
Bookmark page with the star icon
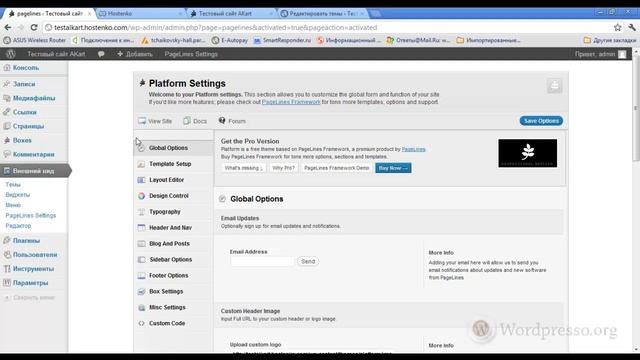[618, 27]
